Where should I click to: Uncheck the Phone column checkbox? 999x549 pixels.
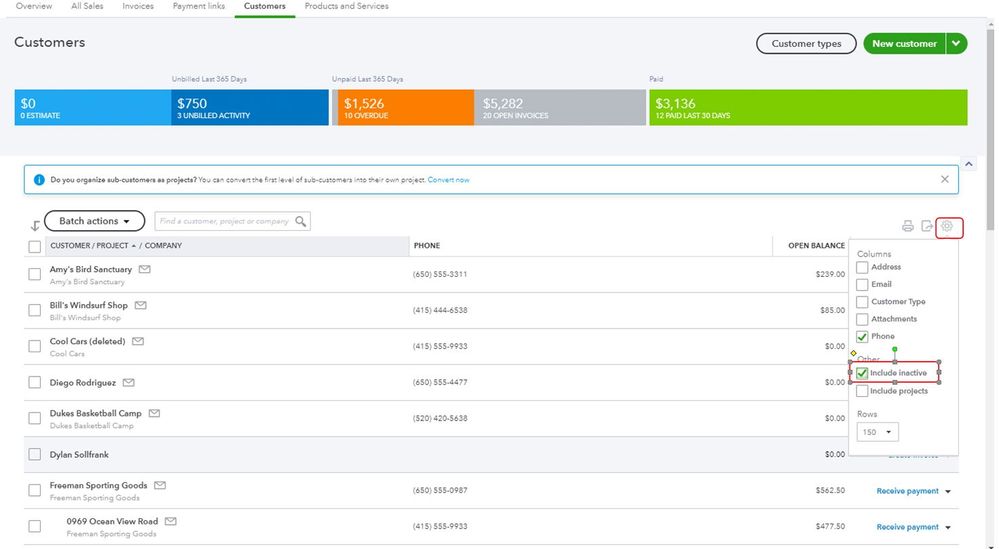862,336
